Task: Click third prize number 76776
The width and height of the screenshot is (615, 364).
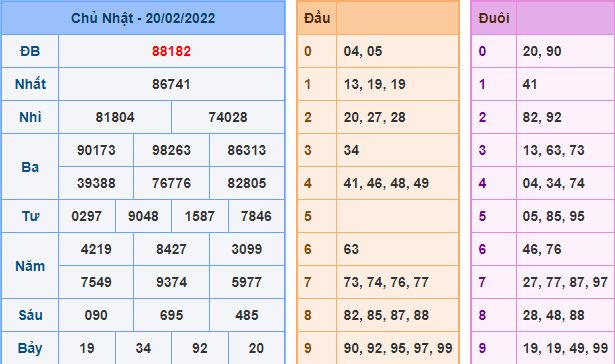Action: [171, 183]
